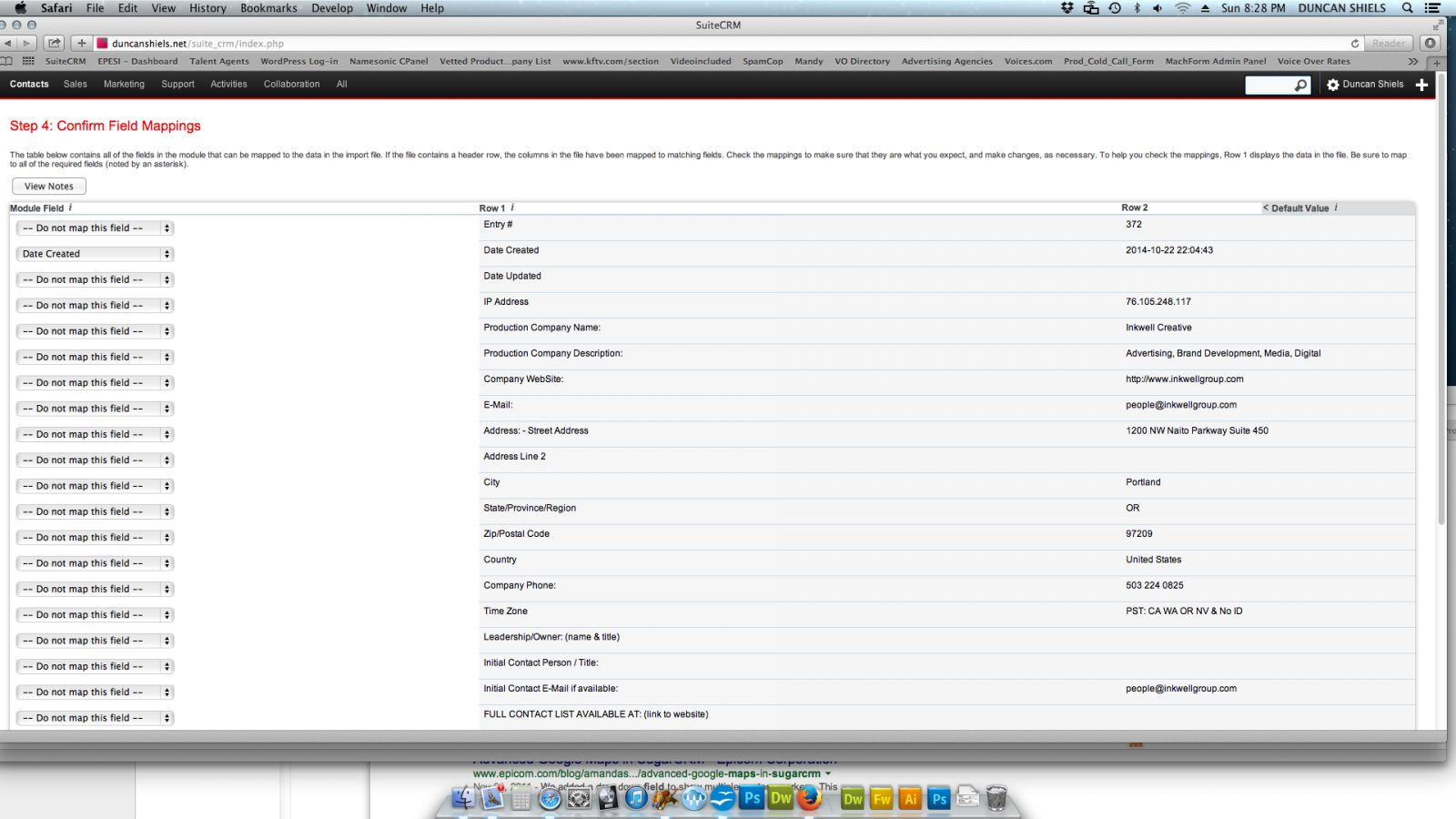This screenshot has width=1456, height=819.
Task: Launch Firefox from the dock
Action: point(809,798)
